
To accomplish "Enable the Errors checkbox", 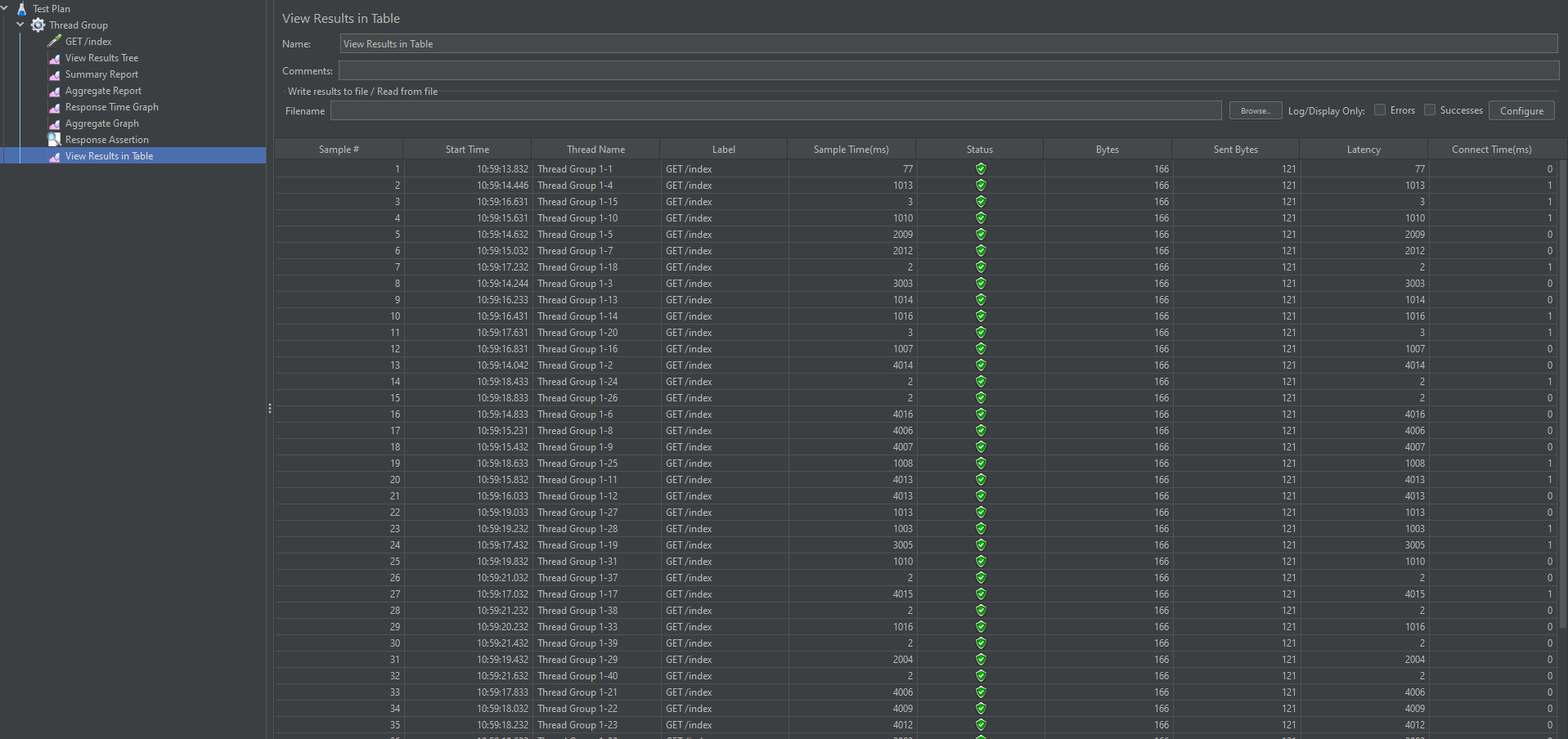I will [1380, 110].
